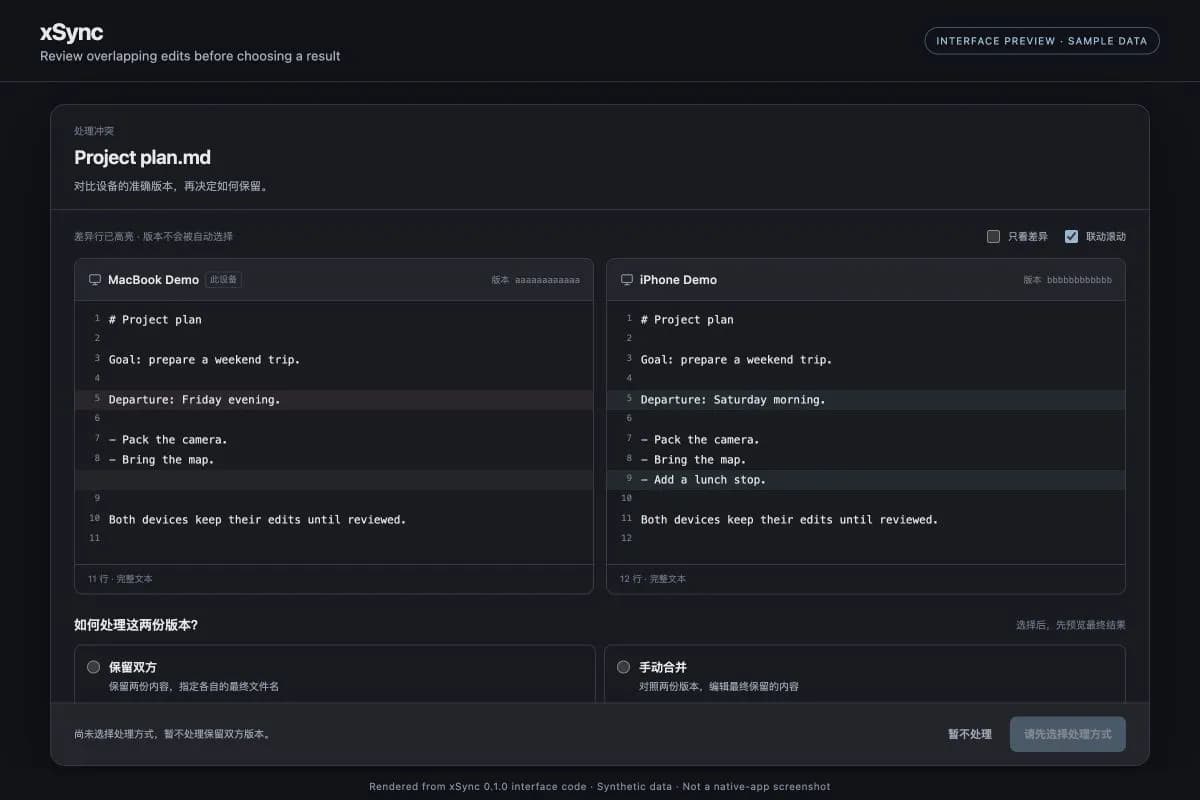
Task: Click the xSync app title
Action: click(x=71, y=33)
